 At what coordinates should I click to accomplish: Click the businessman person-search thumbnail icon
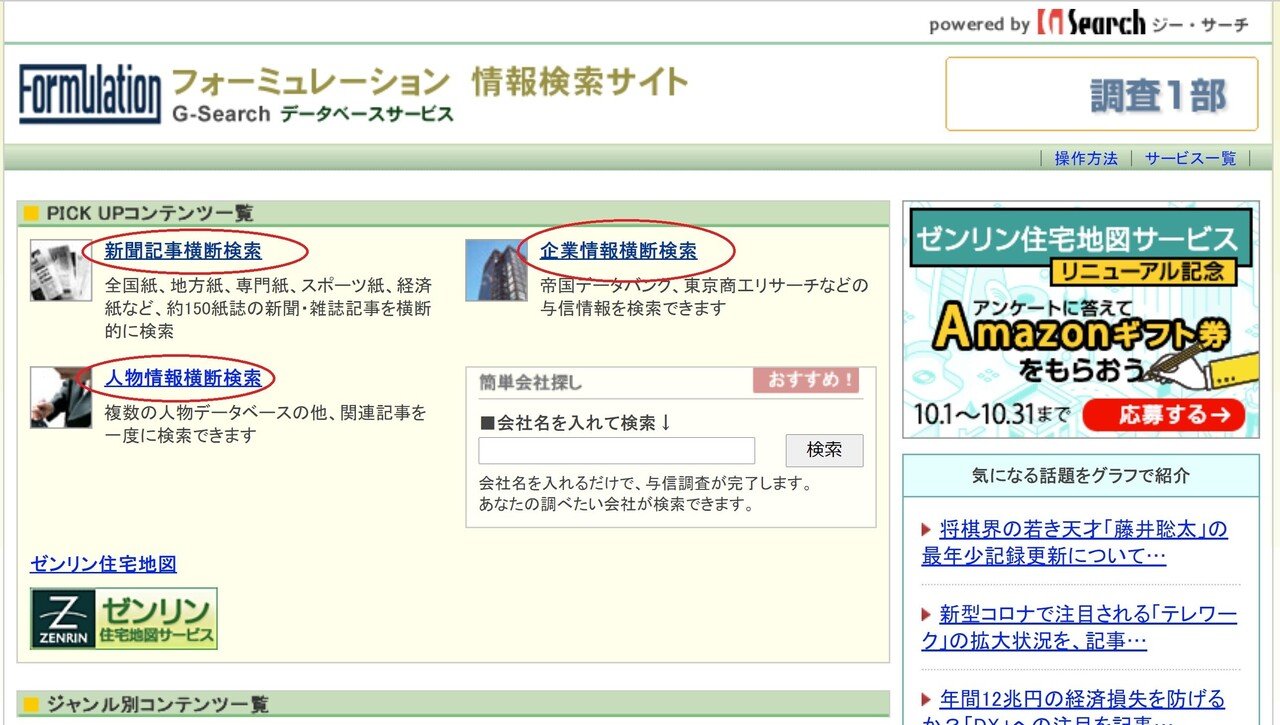[61, 398]
